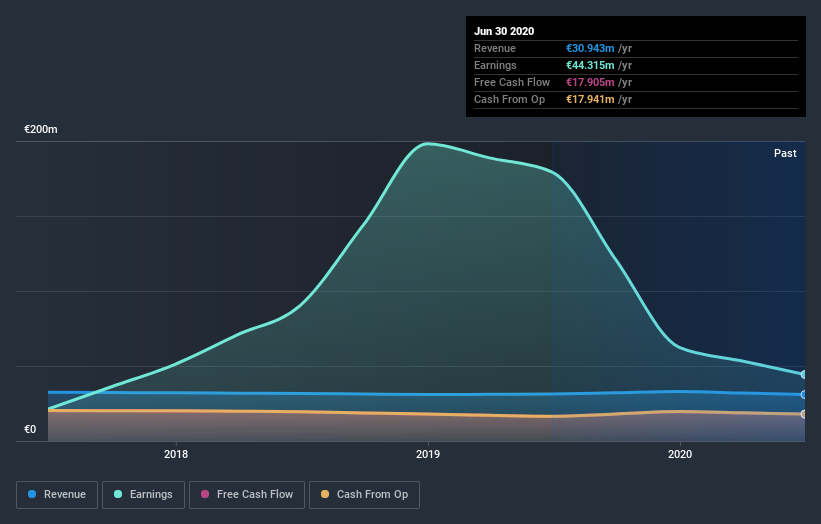Select the €30.943m revenue value
This screenshot has width=821, height=524.
point(590,48)
